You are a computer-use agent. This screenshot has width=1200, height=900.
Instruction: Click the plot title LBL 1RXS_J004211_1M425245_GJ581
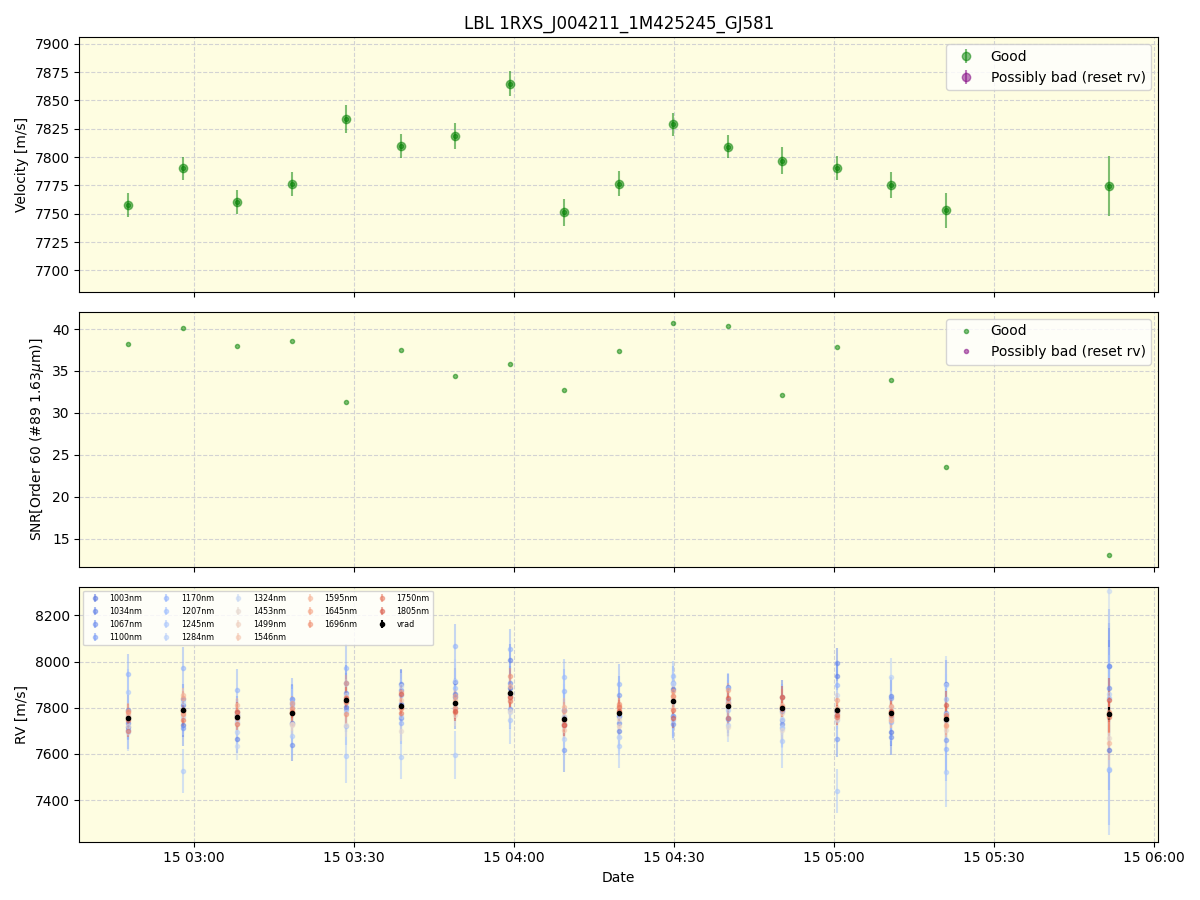pos(618,20)
